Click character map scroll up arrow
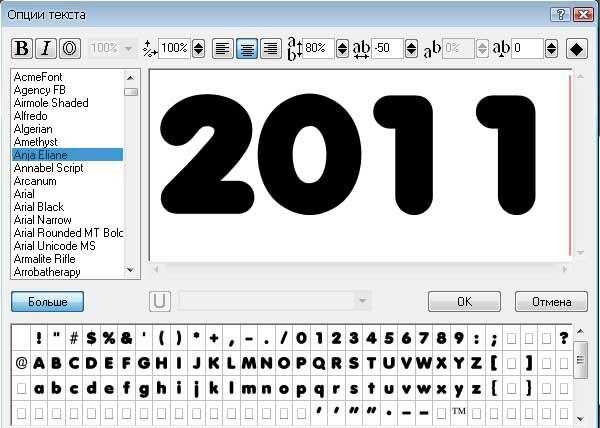This screenshot has height=428, width=600. [x=581, y=331]
